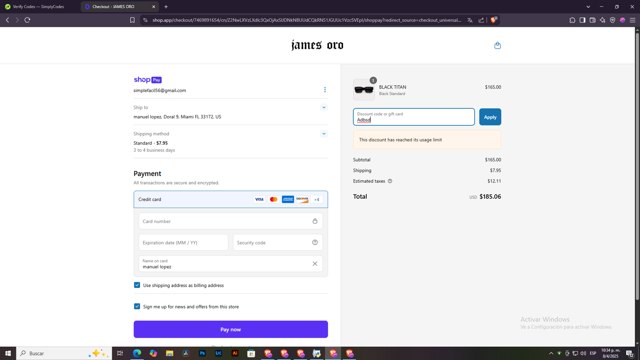
Task: Open the translate page icon in the address bar
Action: [470, 20]
